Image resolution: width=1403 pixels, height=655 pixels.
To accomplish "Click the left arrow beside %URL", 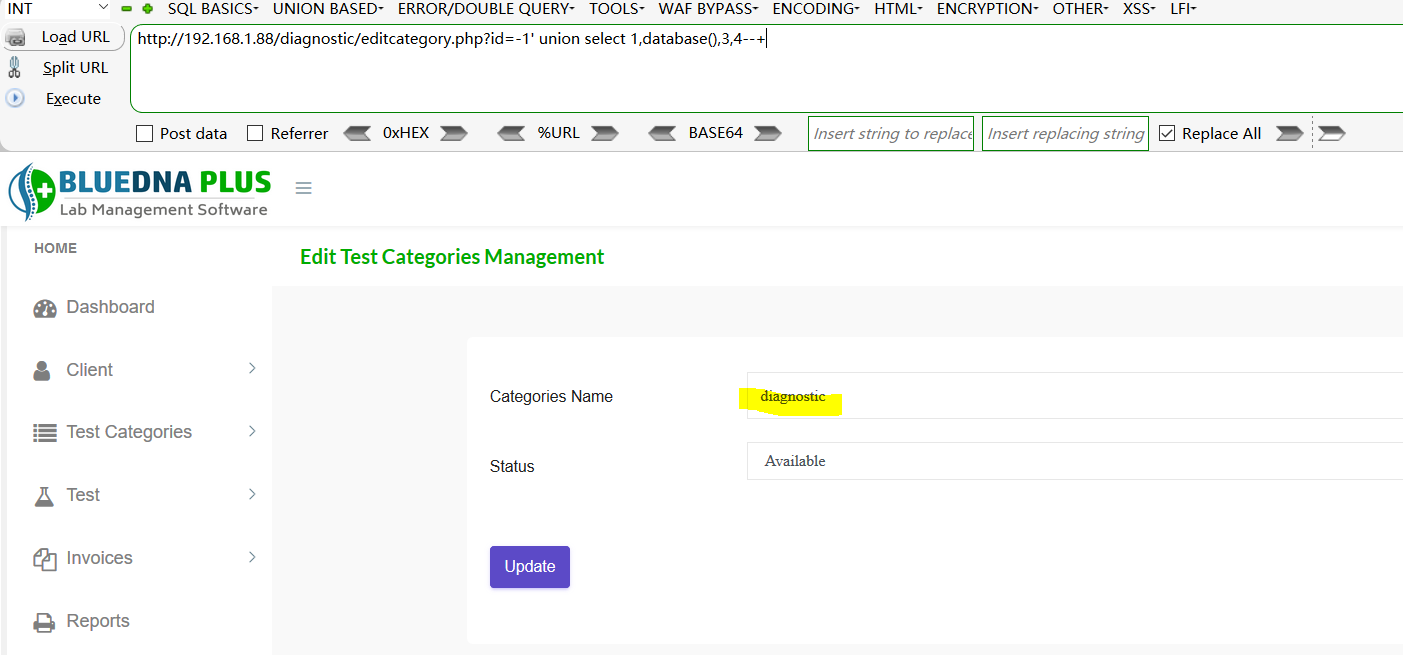I will [511, 133].
